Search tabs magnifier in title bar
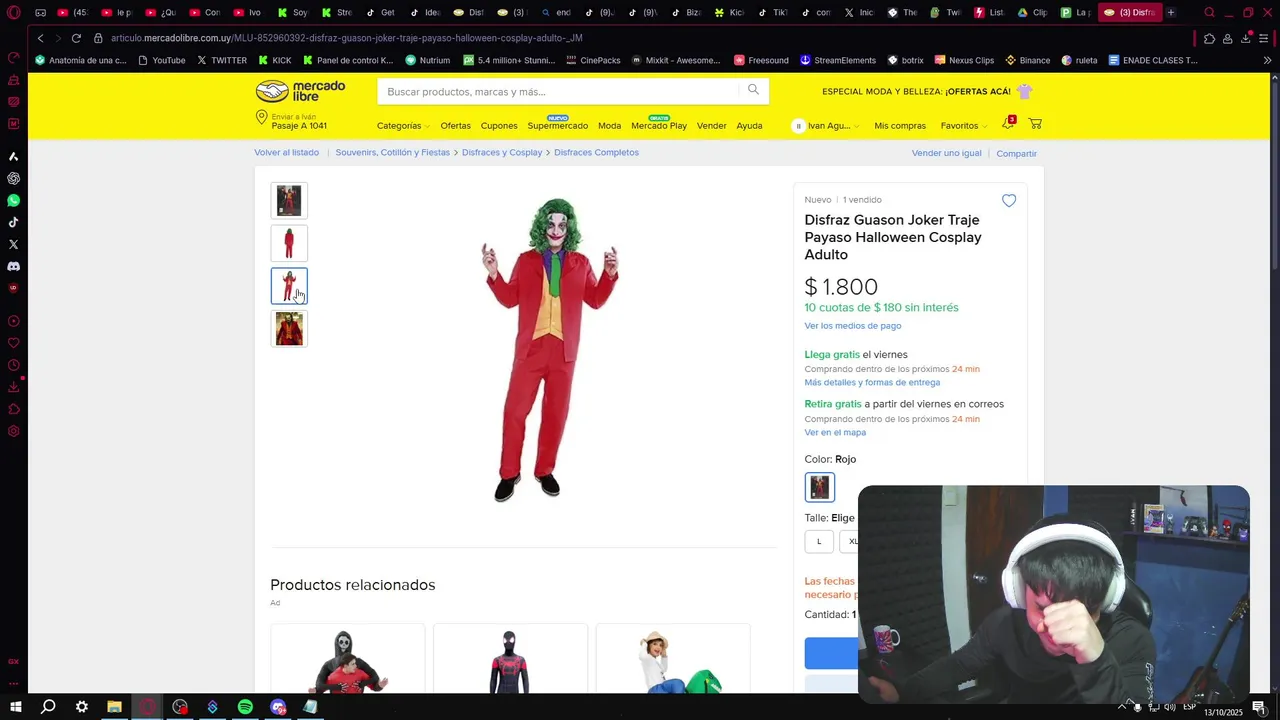Screen dimensions: 1280x720 coord(1209,12)
